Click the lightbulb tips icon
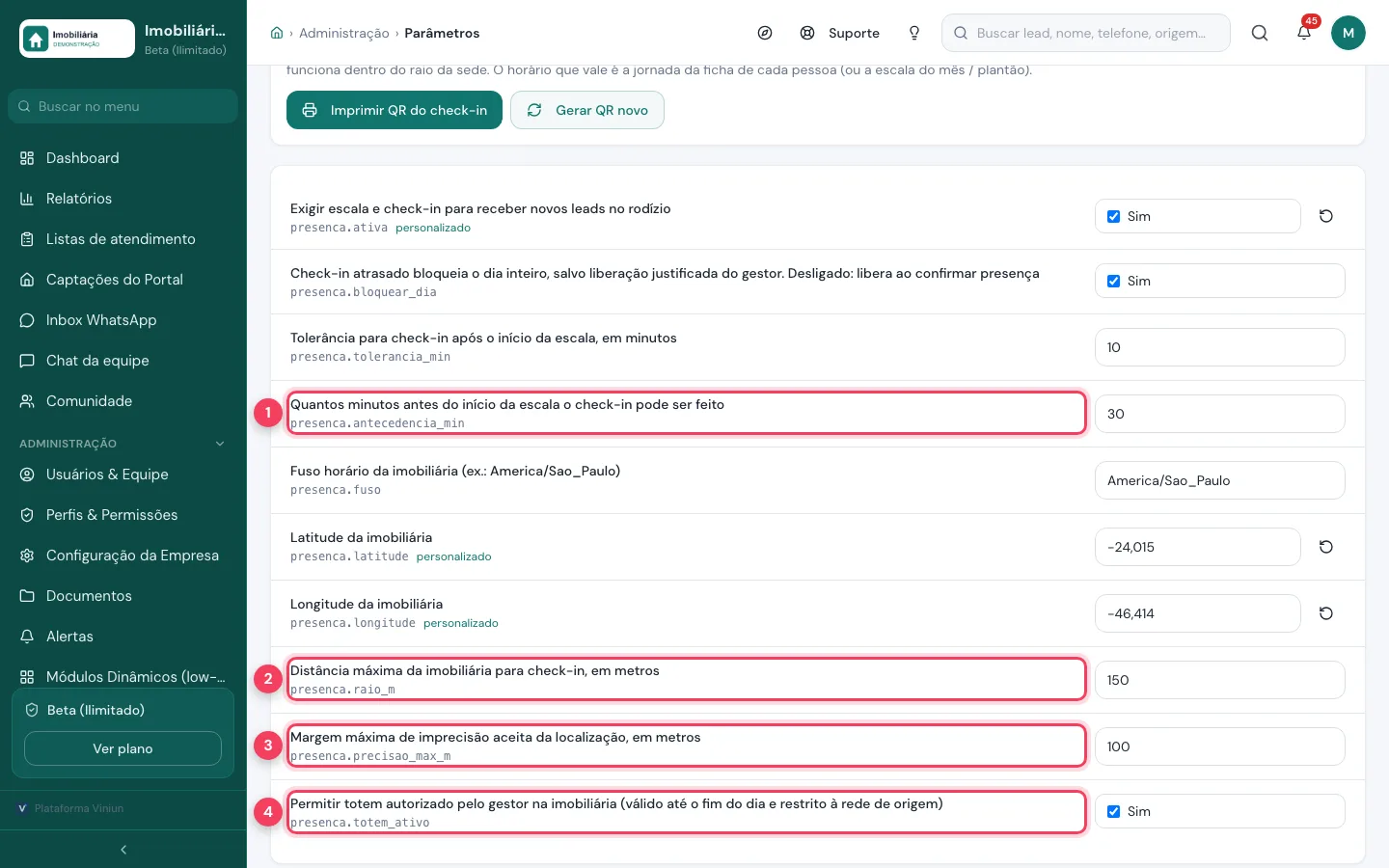Image resolution: width=1389 pixels, height=868 pixels. (914, 33)
